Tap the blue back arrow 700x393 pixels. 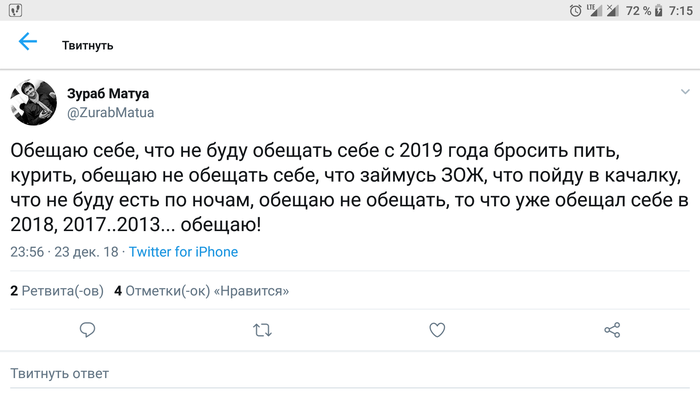coord(28,42)
